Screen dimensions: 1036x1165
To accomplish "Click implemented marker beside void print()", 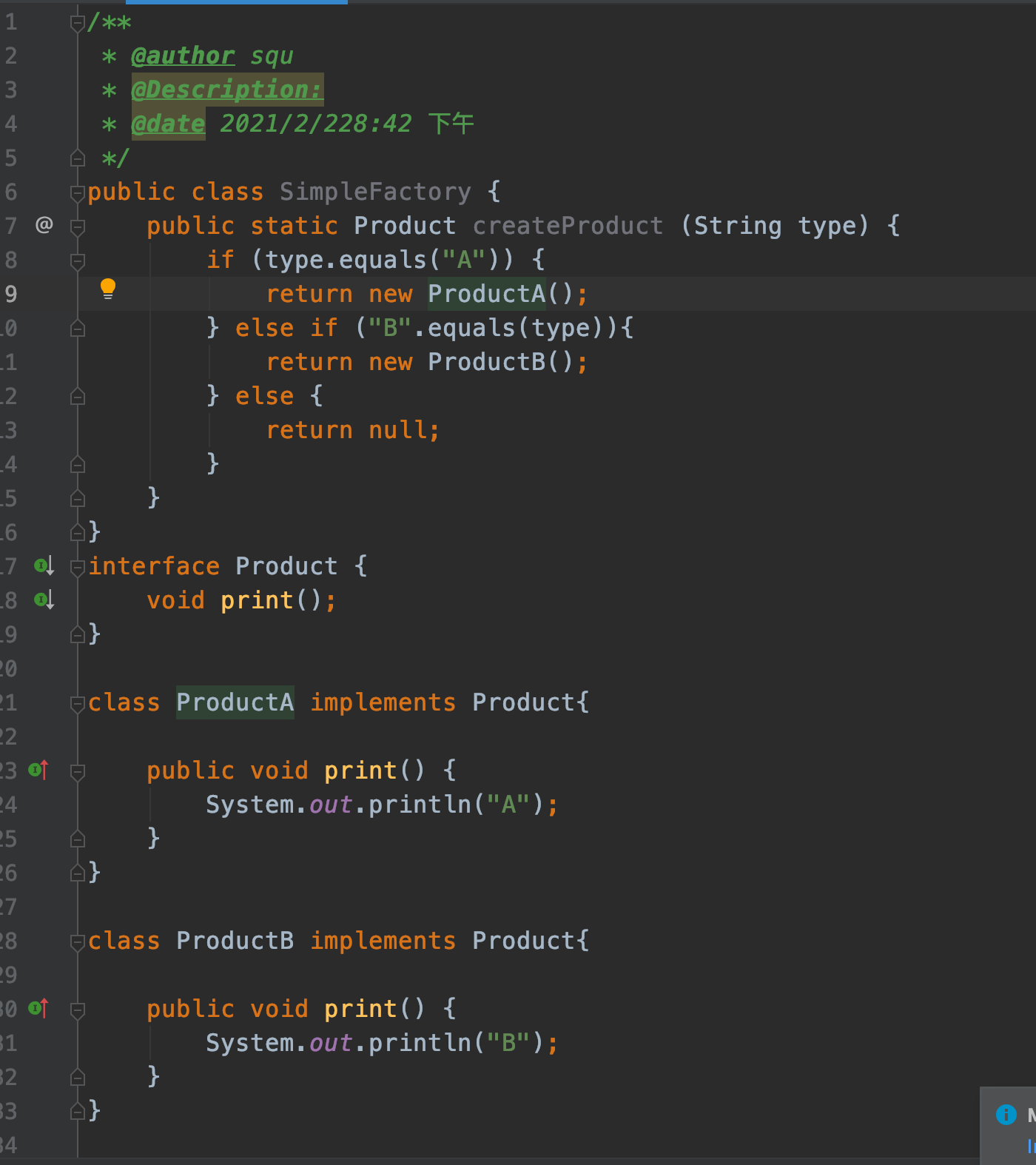I will pos(44,600).
